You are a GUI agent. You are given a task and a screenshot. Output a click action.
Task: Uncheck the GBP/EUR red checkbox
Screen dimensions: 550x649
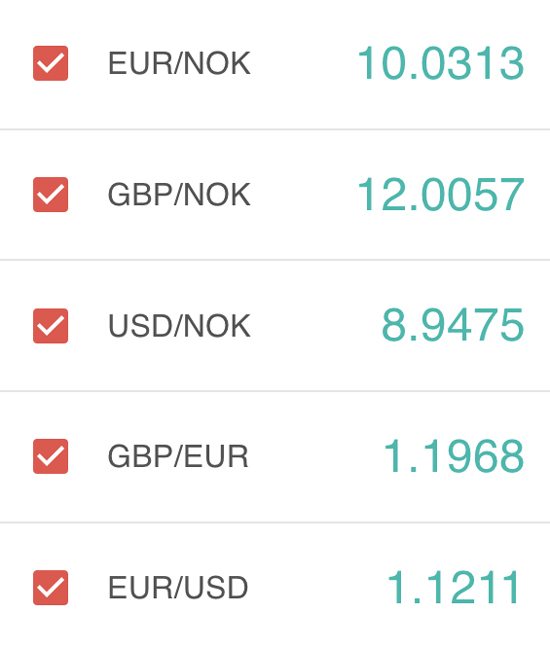click(50, 457)
